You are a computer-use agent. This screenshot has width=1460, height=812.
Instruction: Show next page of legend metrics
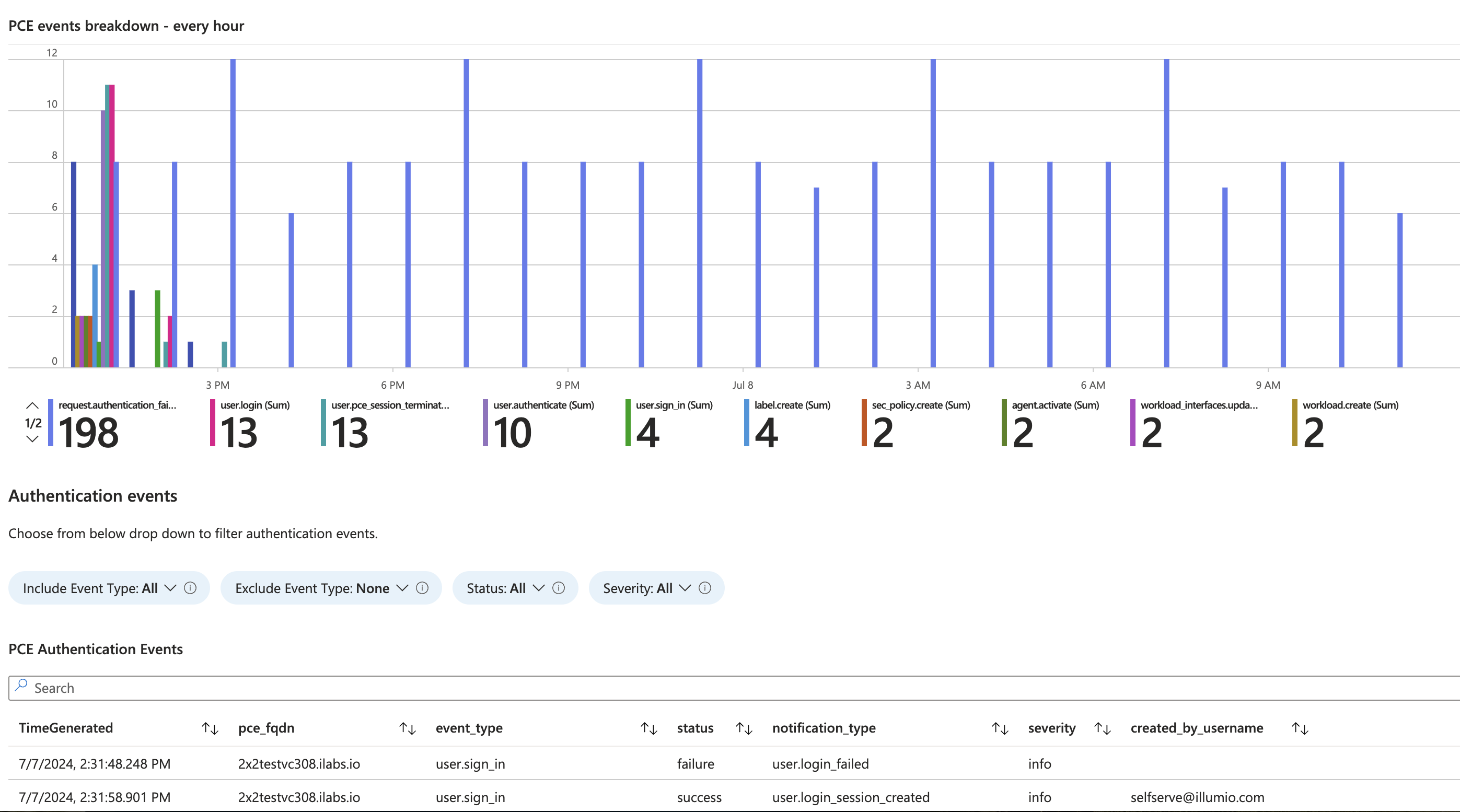click(32, 438)
